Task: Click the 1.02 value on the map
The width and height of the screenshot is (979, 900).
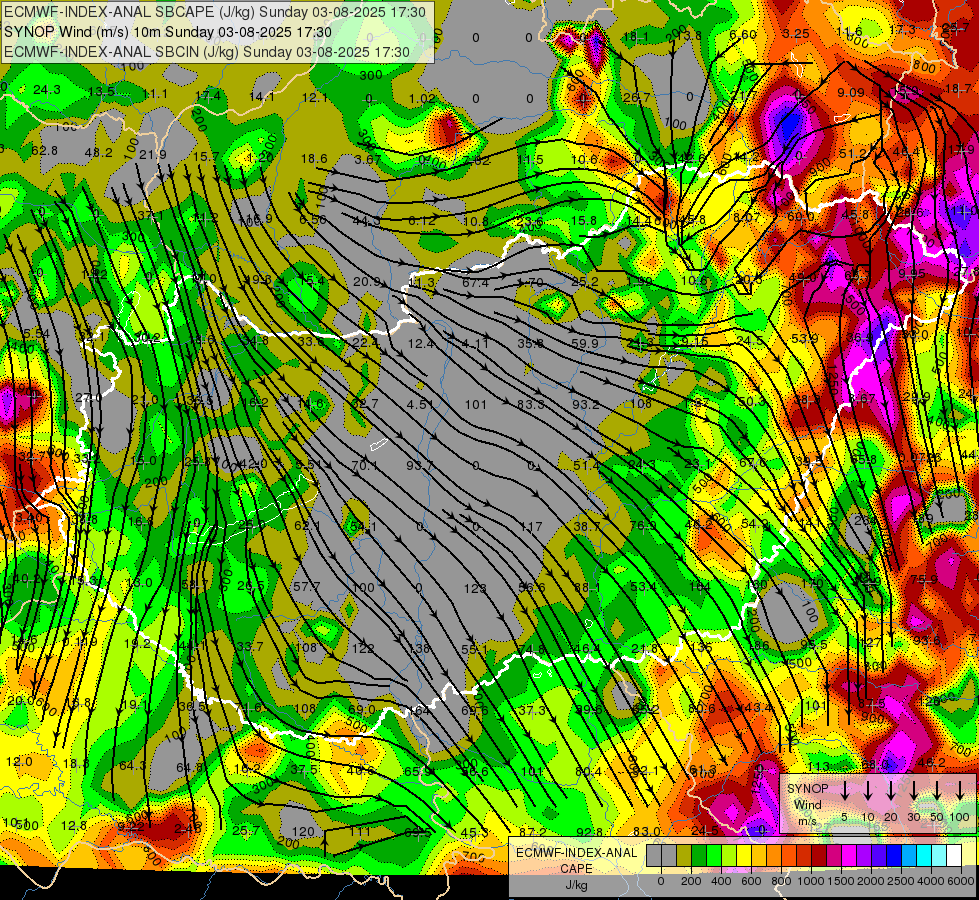Action: [422, 98]
